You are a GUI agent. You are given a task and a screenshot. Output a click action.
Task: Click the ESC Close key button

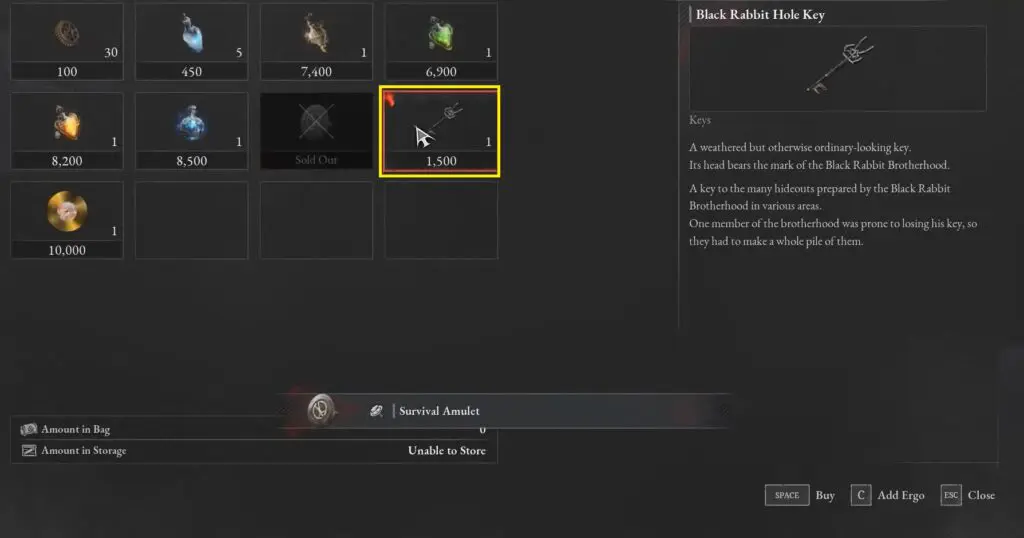[951, 495]
